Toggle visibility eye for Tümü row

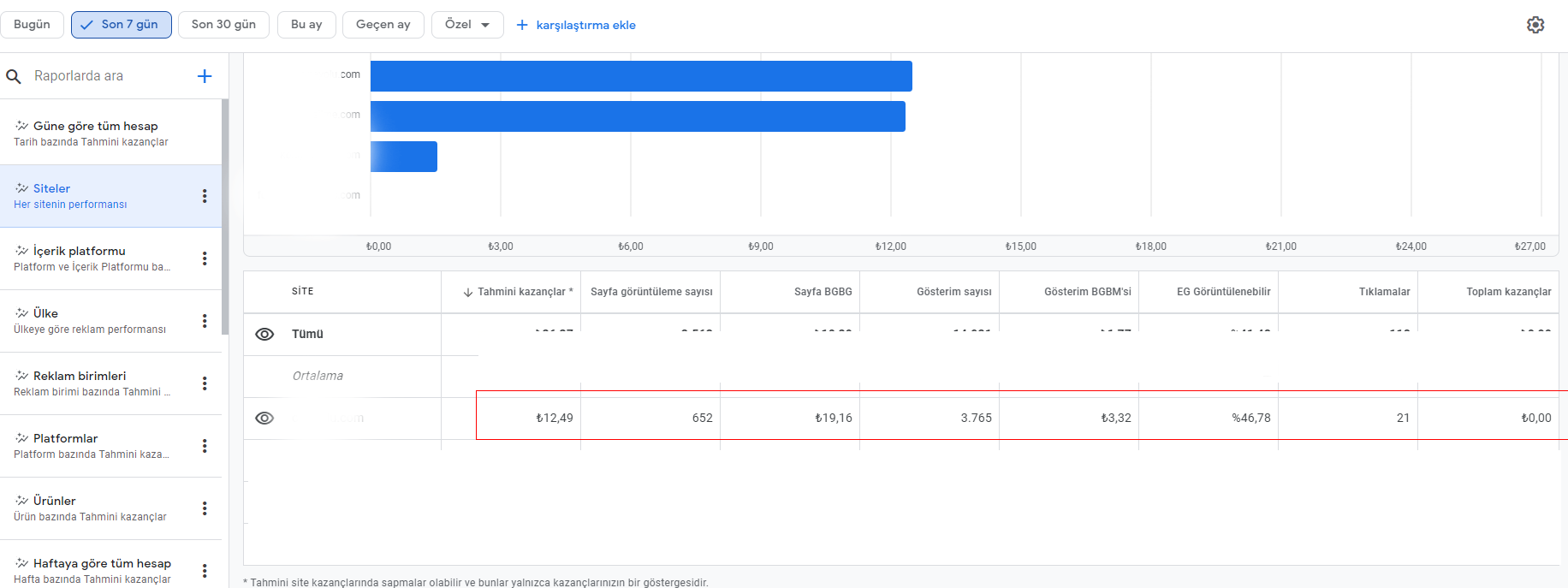click(x=264, y=334)
